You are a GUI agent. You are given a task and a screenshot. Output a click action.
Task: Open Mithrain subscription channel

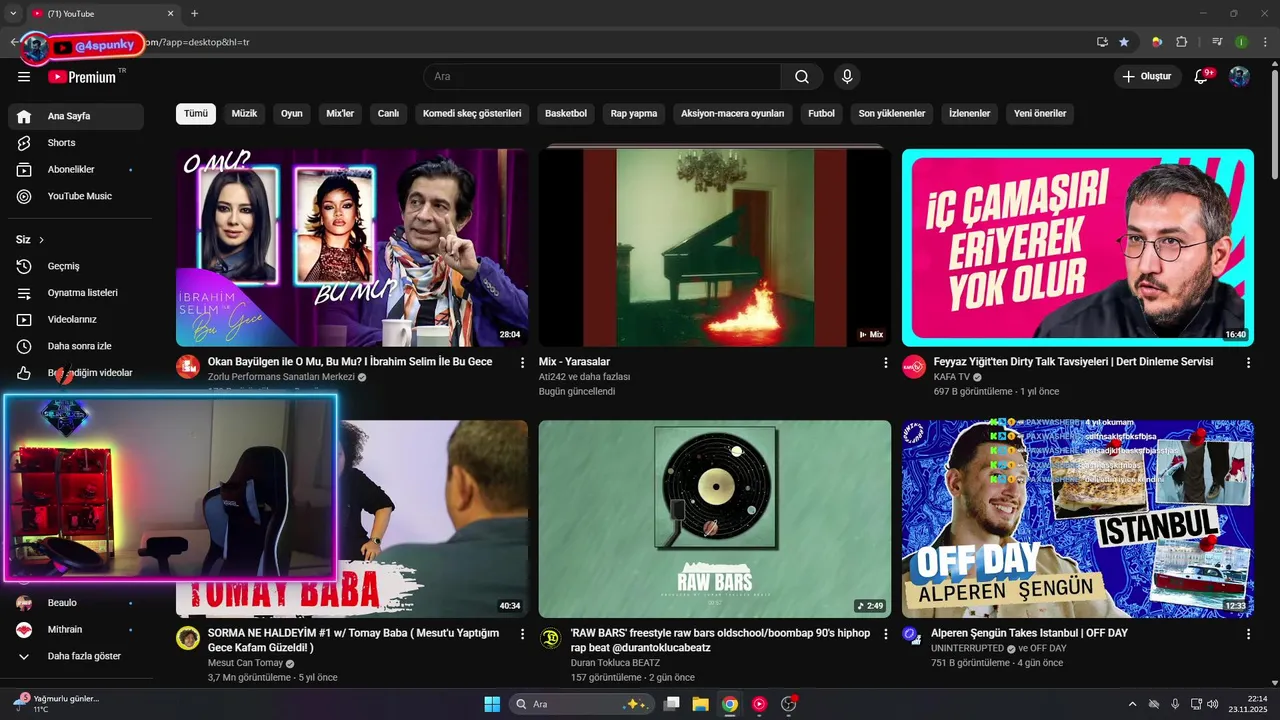tap(76, 630)
